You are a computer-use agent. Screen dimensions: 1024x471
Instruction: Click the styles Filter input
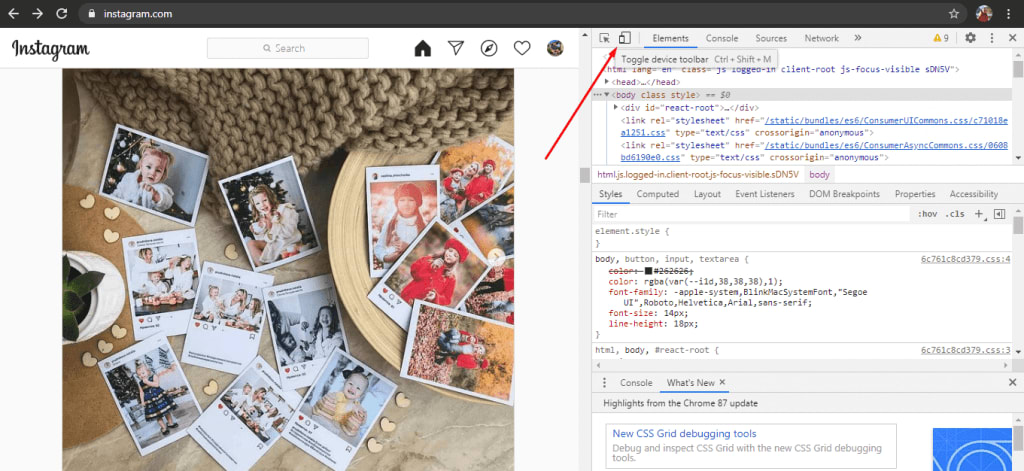coord(752,214)
